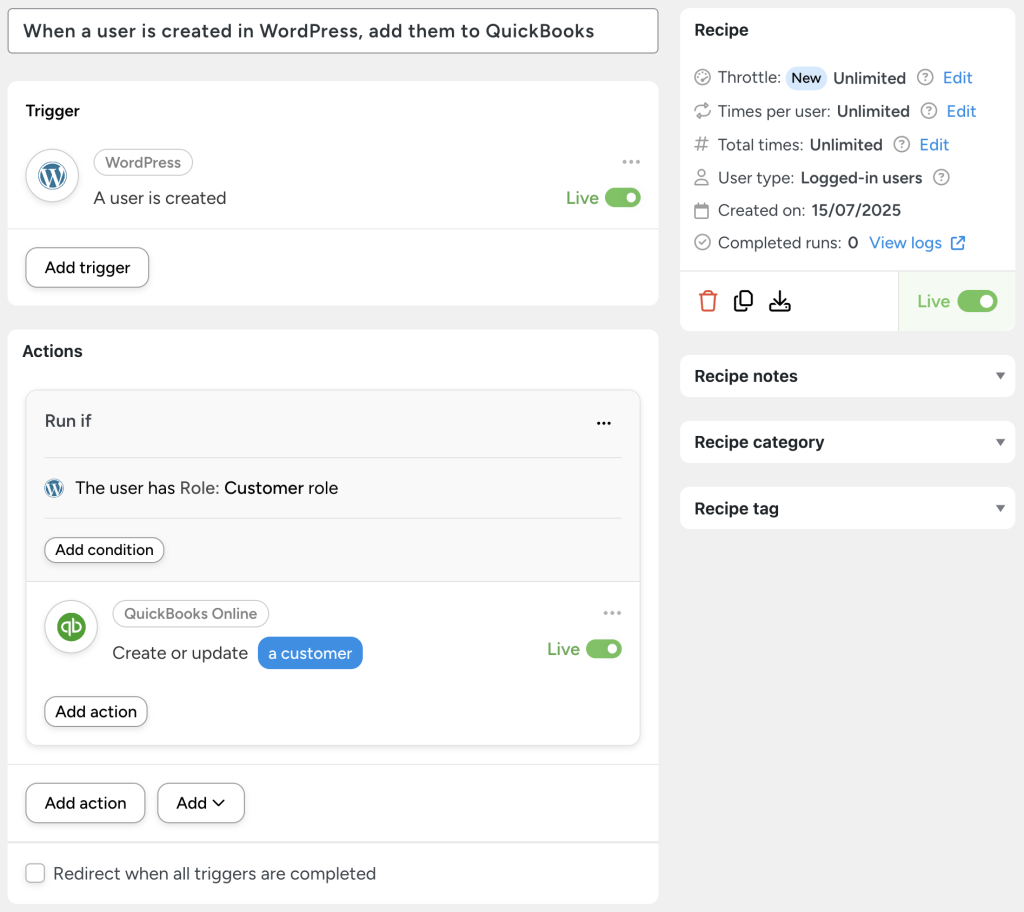
Task: Select the duplicate recipe copy icon
Action: tap(743, 301)
